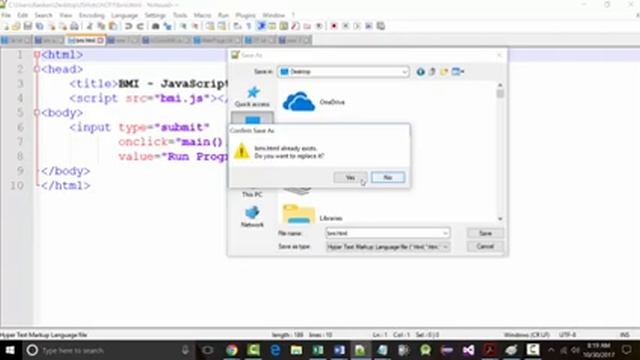Click the Back arrow icon in Save As

(420, 72)
